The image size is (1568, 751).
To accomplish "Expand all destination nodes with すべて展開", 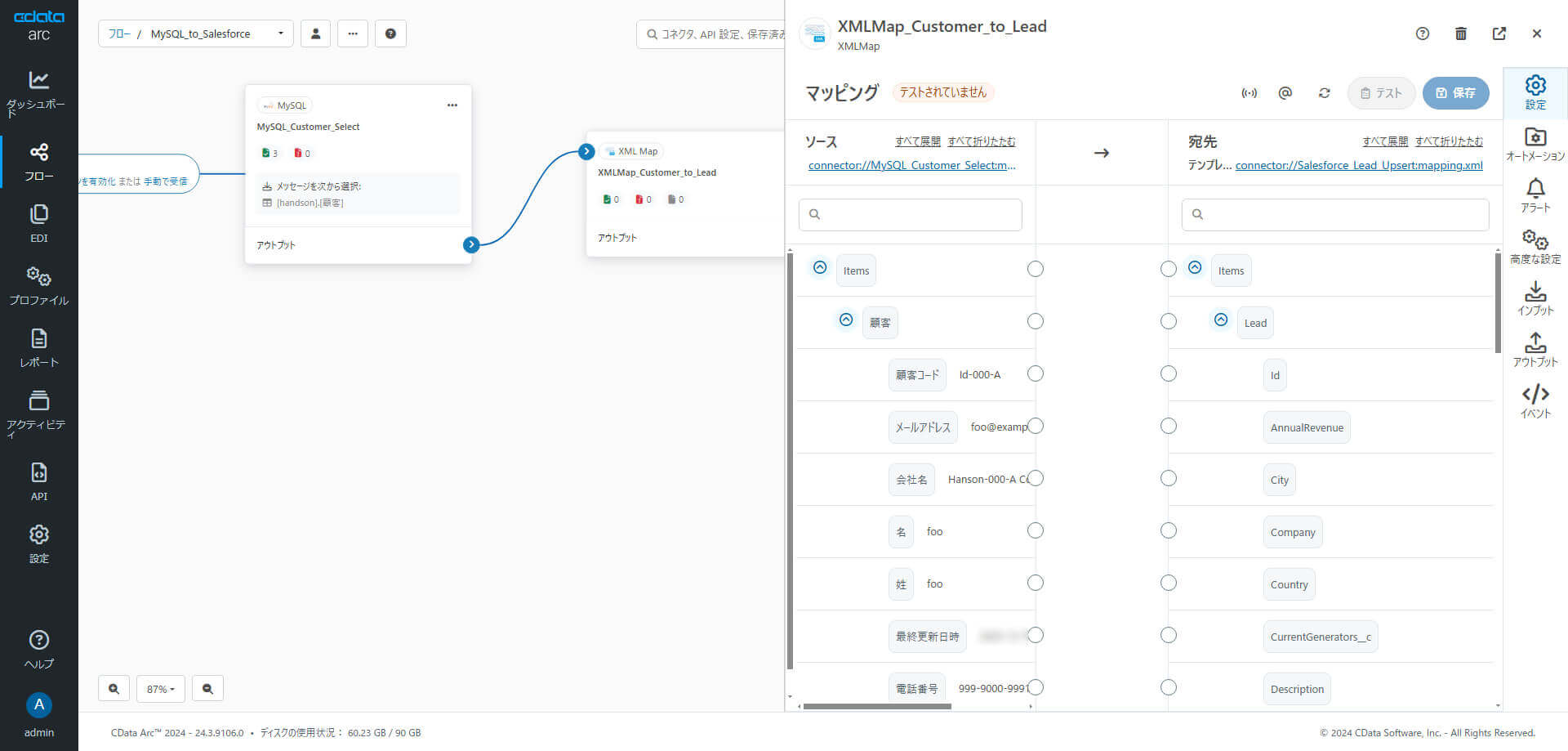I will [x=1385, y=141].
